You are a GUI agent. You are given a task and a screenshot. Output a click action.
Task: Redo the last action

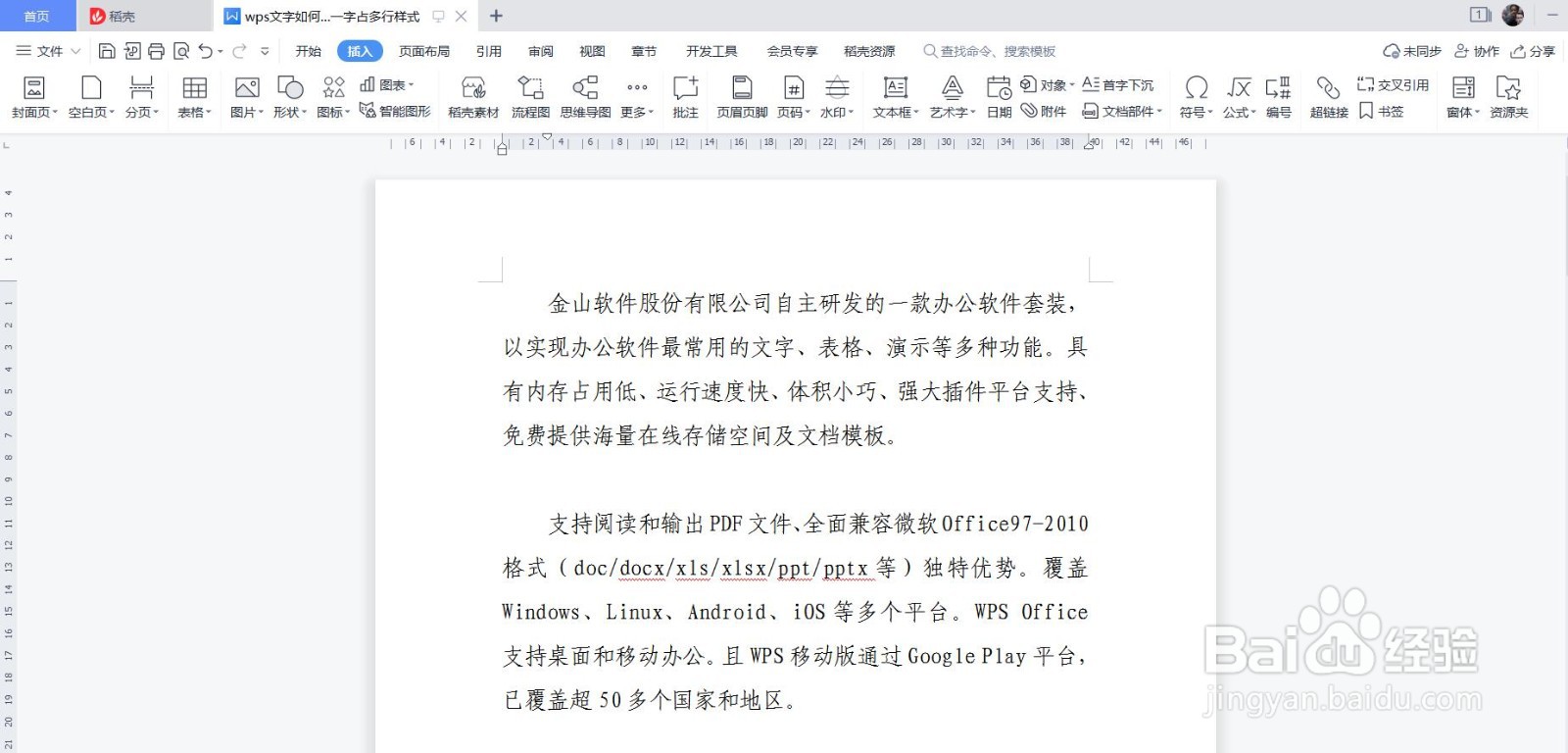[239, 51]
